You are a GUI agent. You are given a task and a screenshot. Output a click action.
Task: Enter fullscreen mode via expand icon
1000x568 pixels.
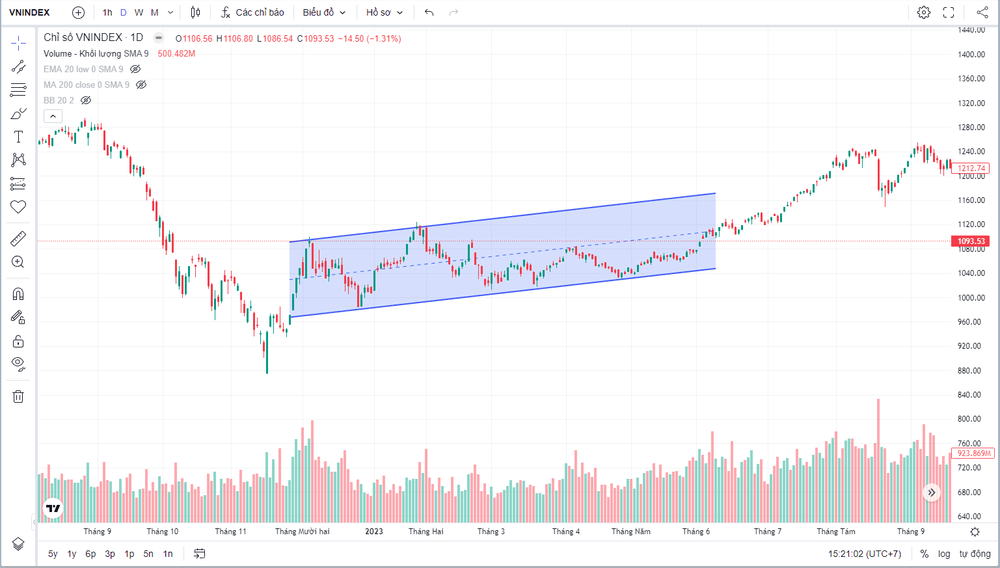948,12
